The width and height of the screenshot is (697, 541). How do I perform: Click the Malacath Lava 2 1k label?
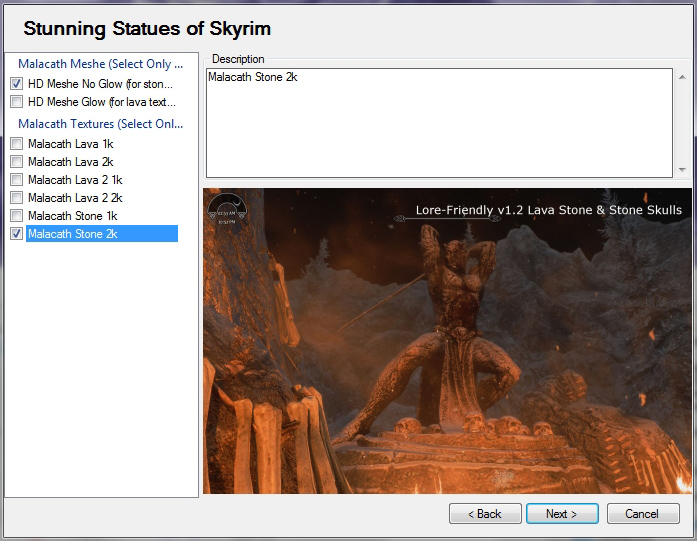[x=75, y=180]
